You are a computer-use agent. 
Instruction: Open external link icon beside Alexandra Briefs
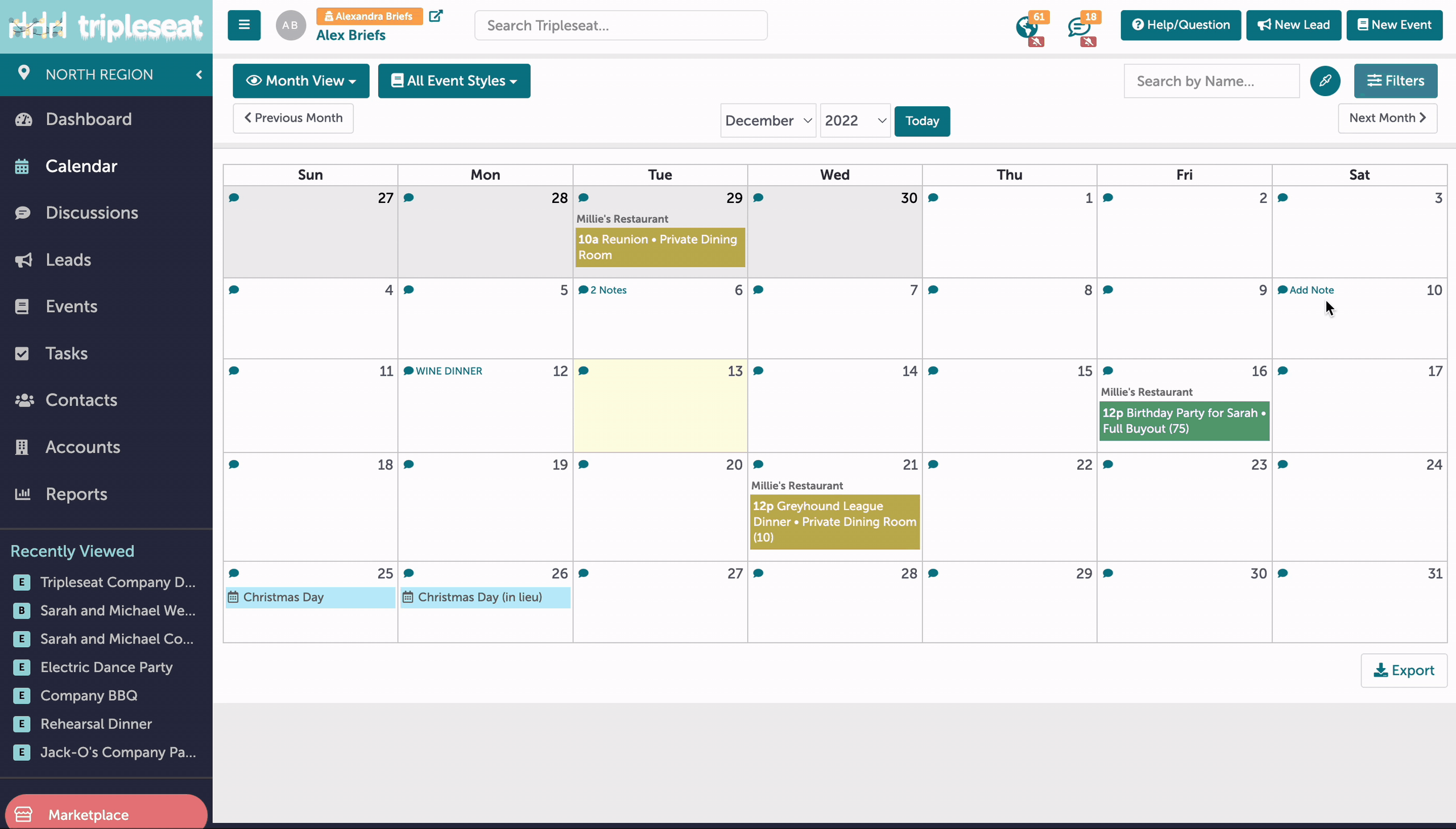click(436, 16)
